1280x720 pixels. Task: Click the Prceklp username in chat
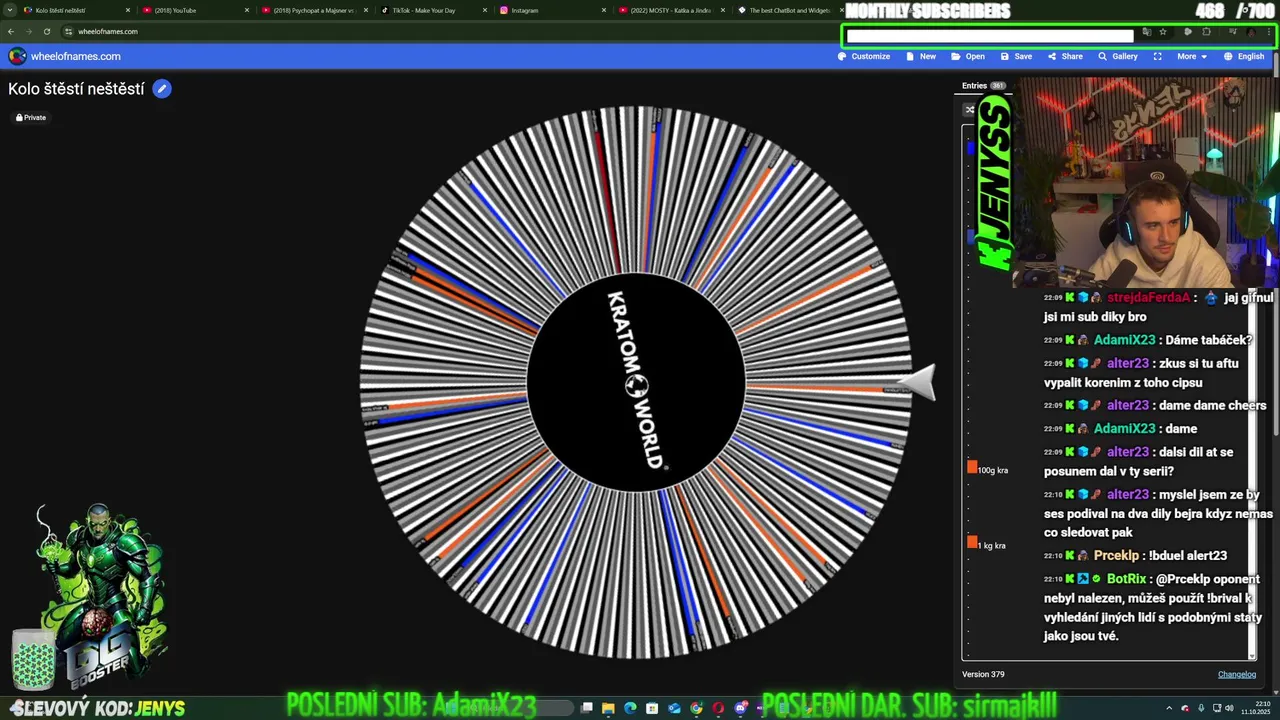tap(1116, 555)
